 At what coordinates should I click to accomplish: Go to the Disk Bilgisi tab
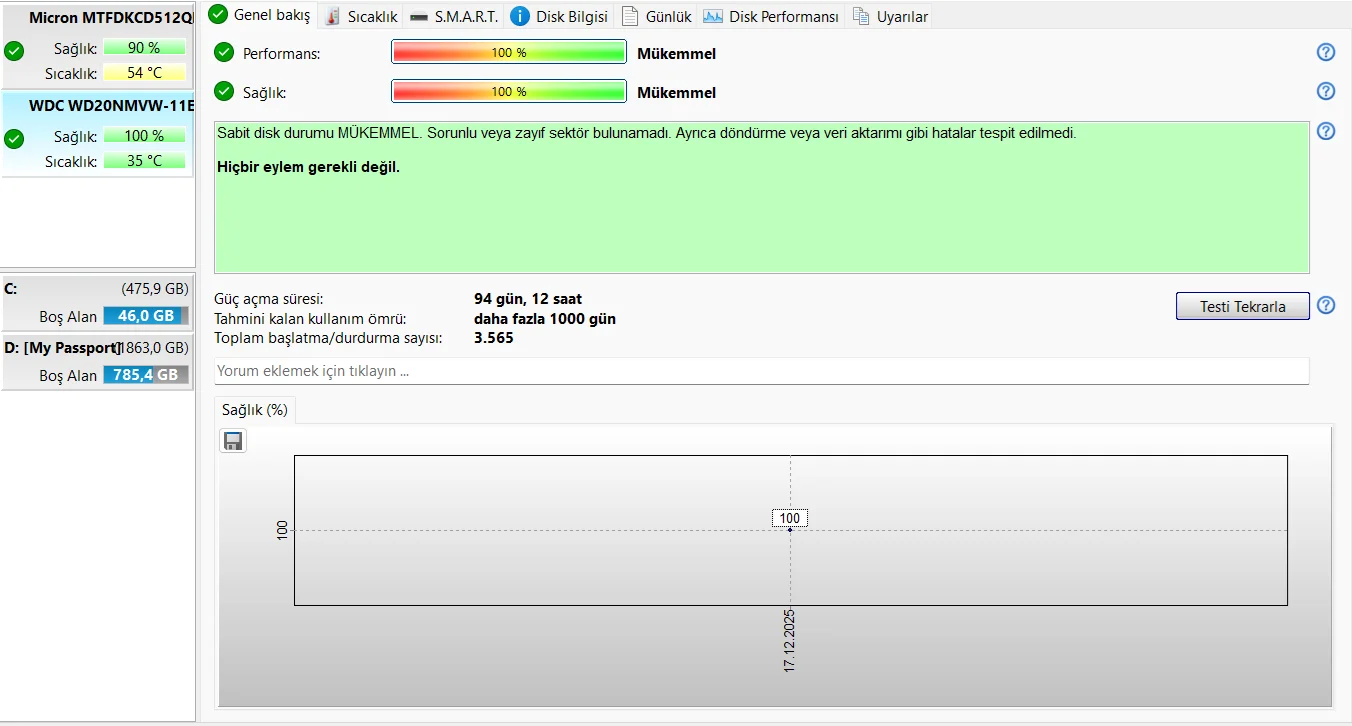click(559, 16)
